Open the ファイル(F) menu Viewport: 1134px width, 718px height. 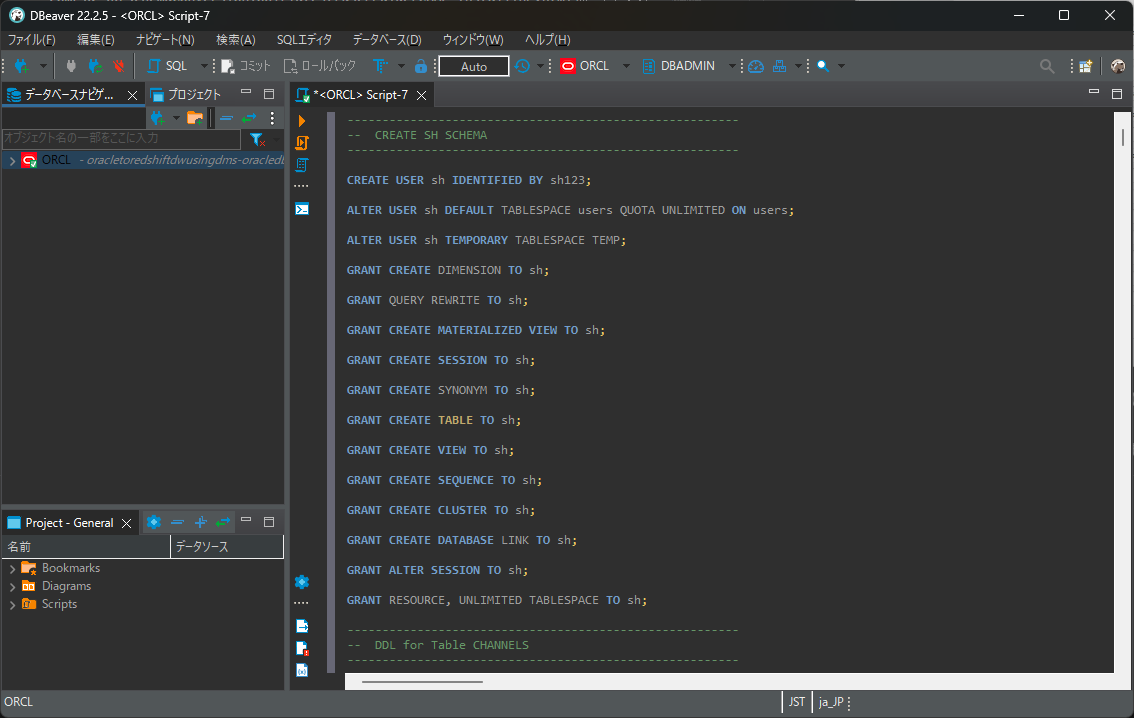31,40
